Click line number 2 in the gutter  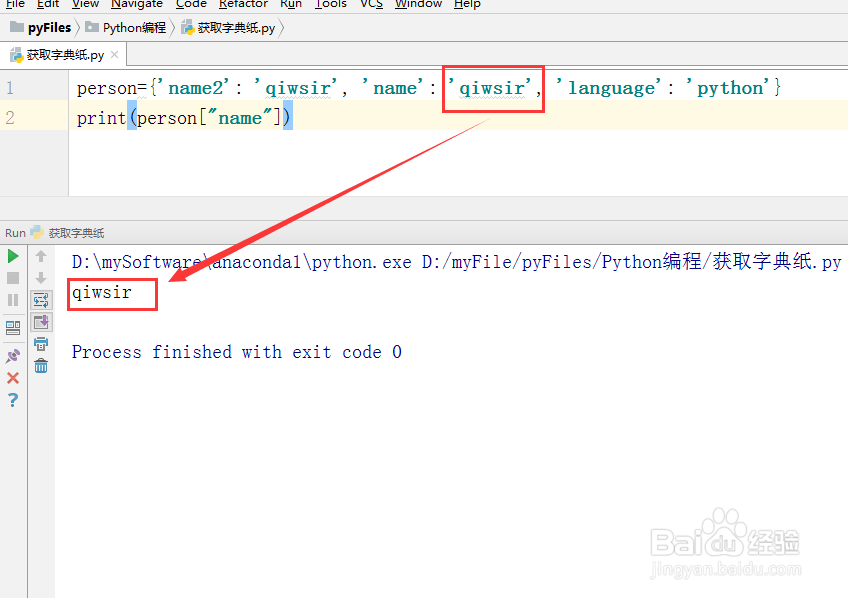pyautogui.click(x=10, y=117)
